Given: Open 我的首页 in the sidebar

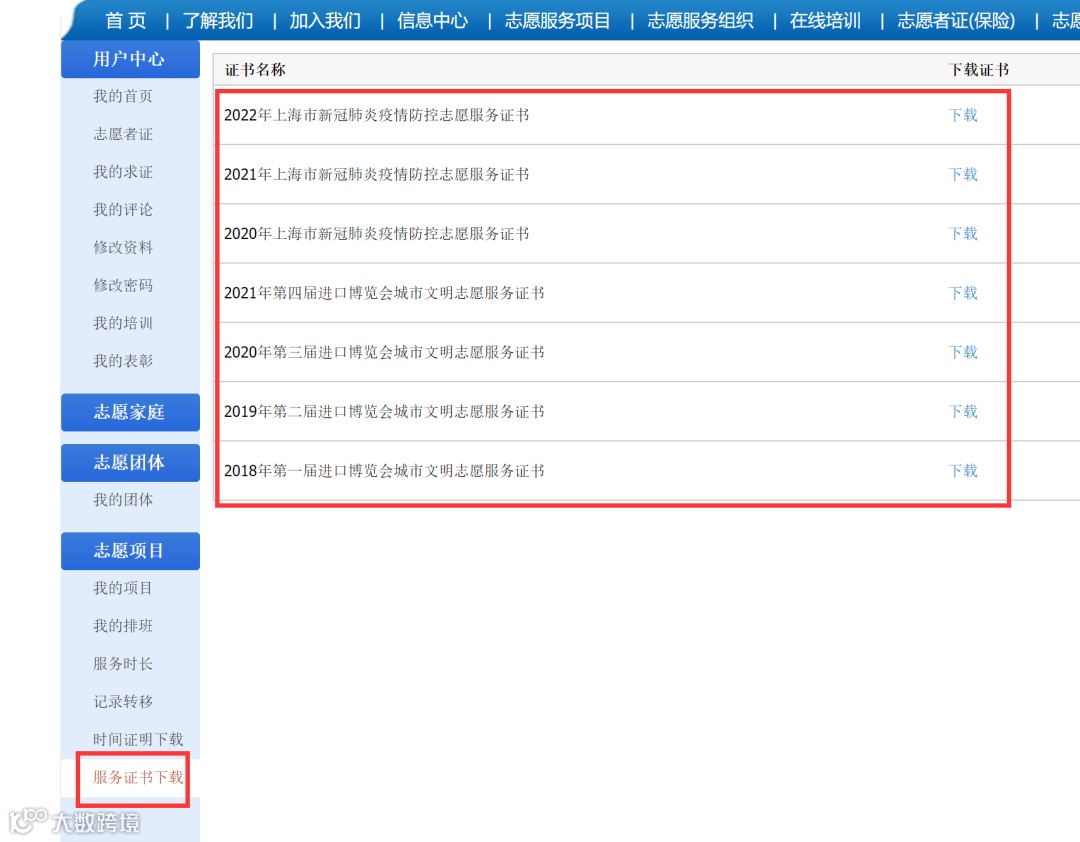Looking at the screenshot, I should [x=131, y=96].
